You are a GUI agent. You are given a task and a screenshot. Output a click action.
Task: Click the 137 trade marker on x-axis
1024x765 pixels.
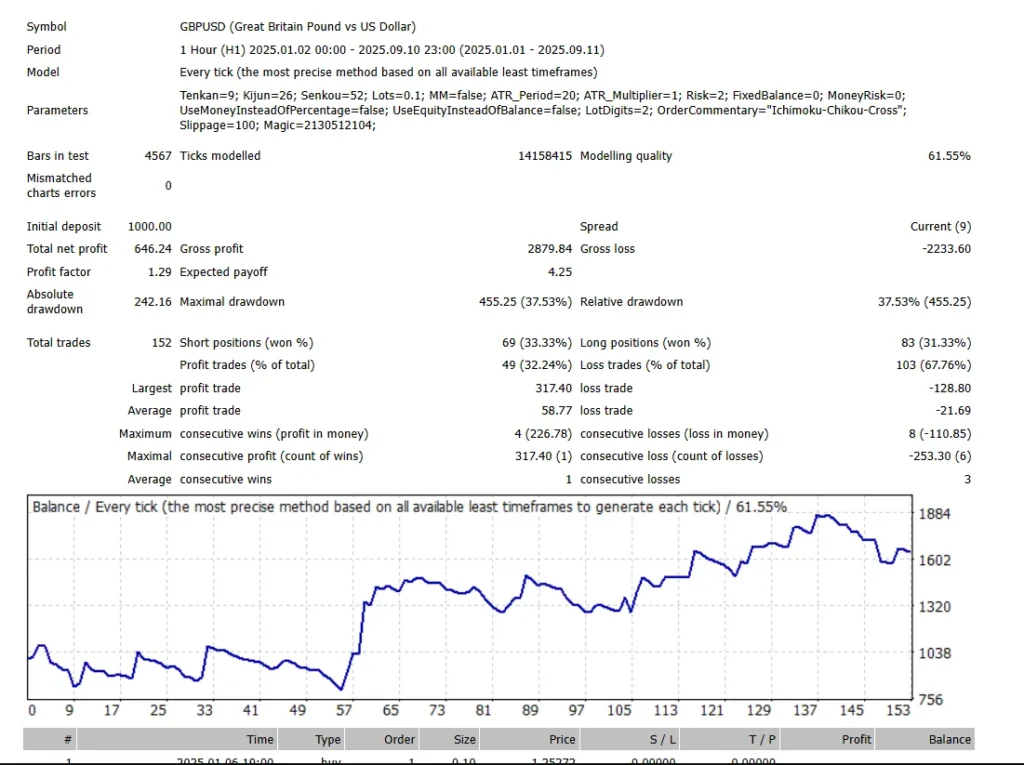(805, 710)
